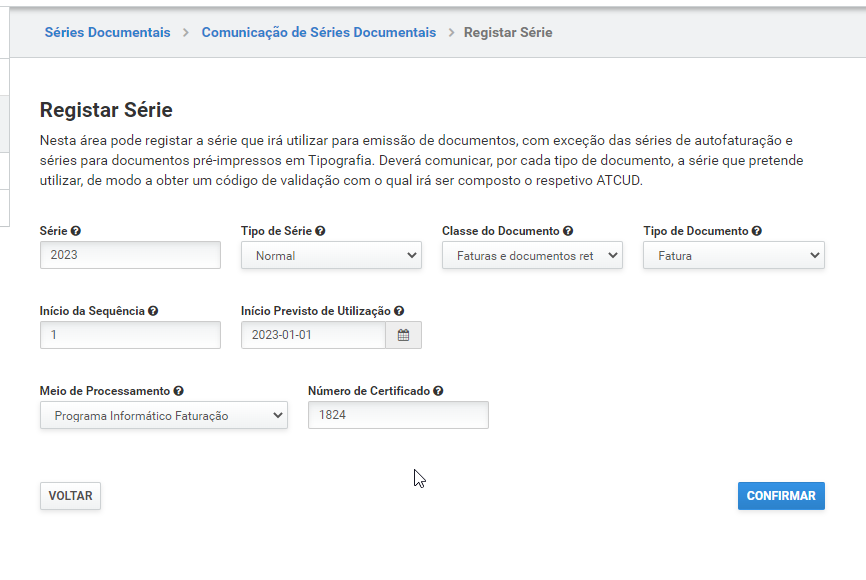The height and width of the screenshot is (580, 866).
Task: Open help icon for Classe do Documento
Action: click(x=568, y=231)
